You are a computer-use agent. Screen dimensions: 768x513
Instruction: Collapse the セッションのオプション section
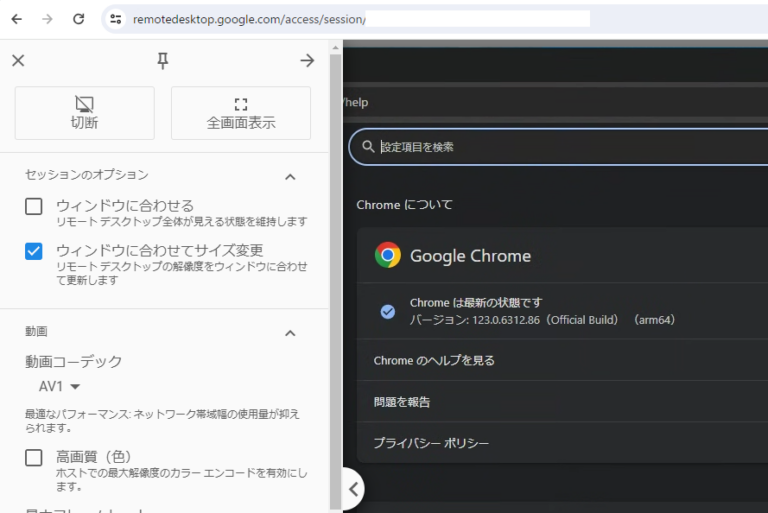click(x=290, y=177)
